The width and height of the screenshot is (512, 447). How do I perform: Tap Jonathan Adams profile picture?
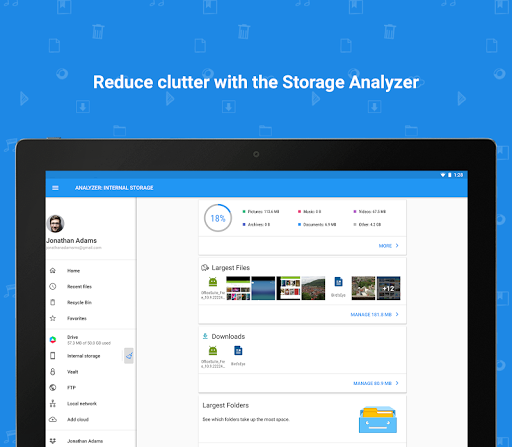tap(55, 223)
